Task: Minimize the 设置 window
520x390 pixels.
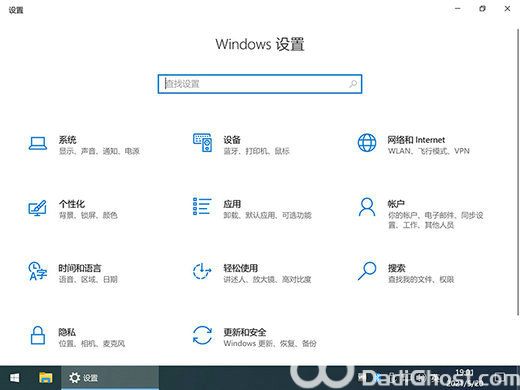Action: pos(458,9)
